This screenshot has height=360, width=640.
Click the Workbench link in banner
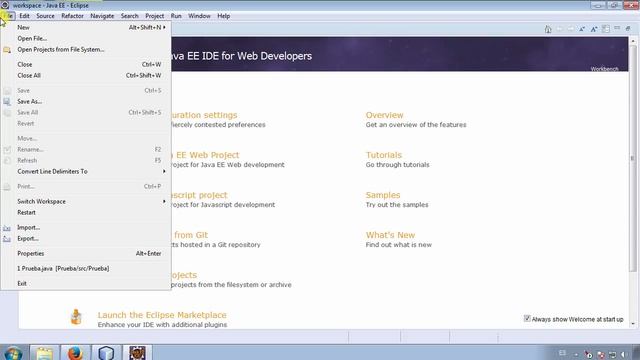(604, 69)
